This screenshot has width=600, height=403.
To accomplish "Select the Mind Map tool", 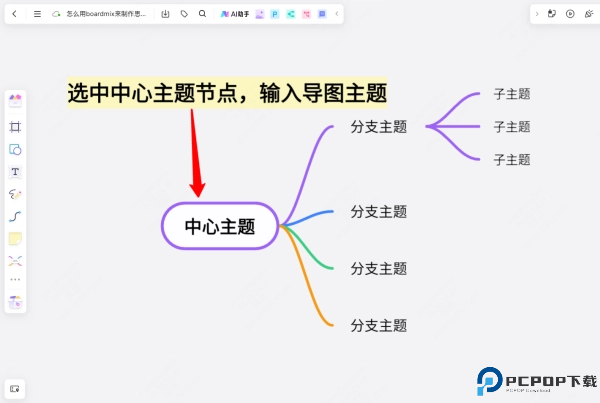I will tap(15, 260).
